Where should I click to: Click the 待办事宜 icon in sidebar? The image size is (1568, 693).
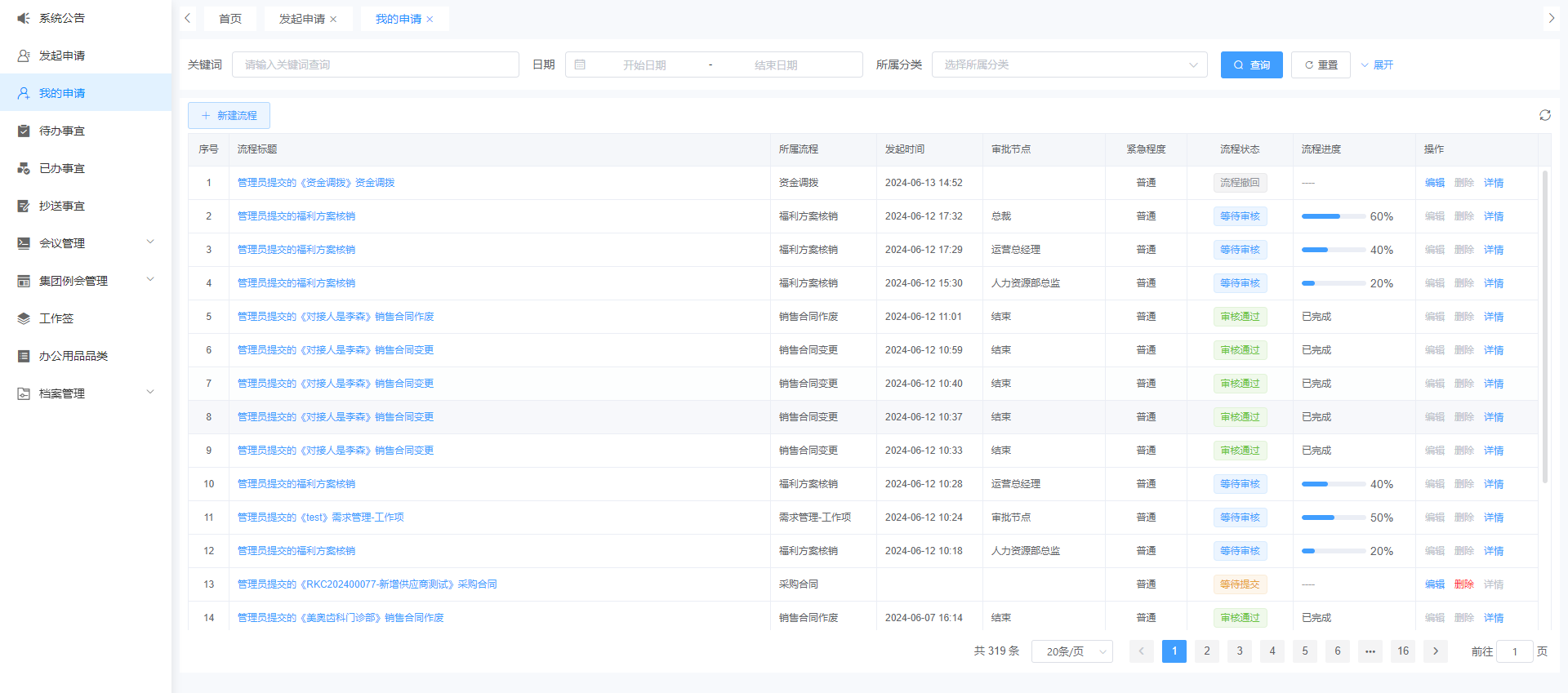pyautogui.click(x=24, y=131)
